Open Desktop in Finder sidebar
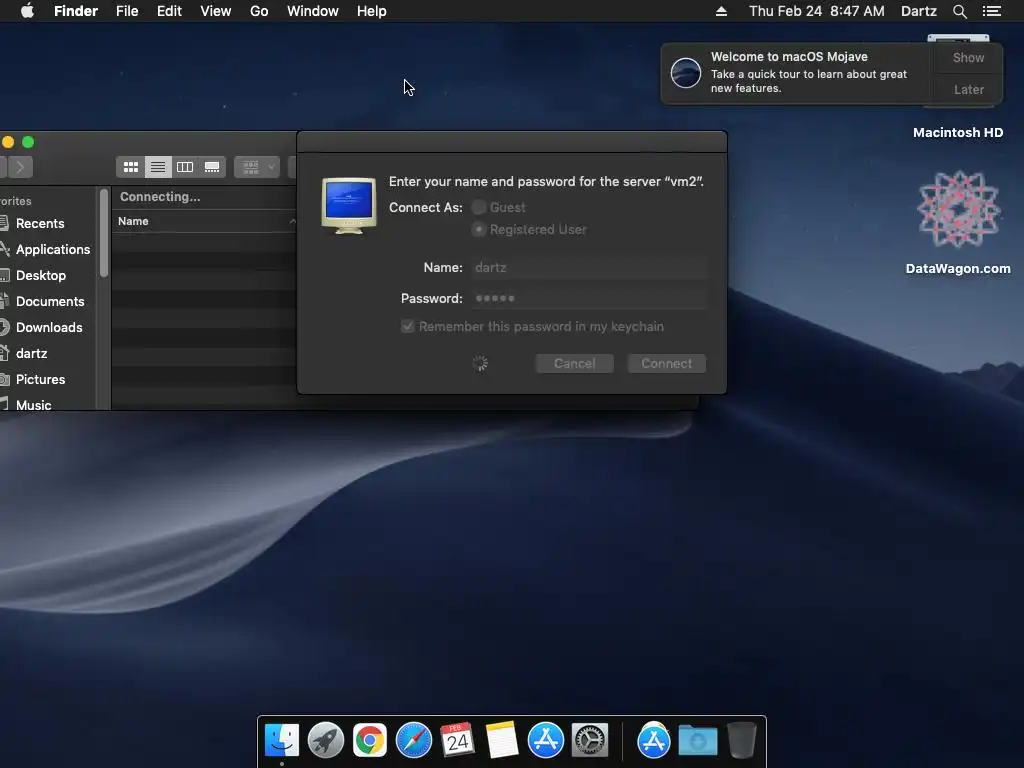 point(40,276)
